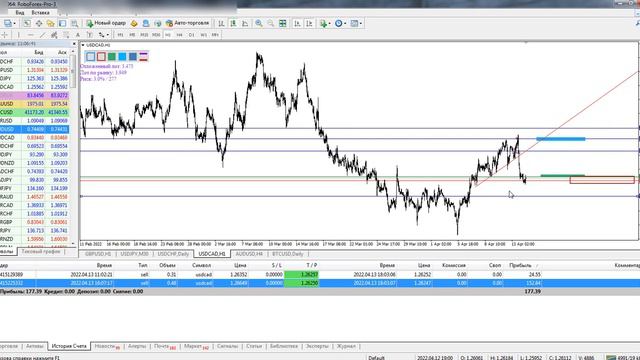Close the Market Watch panel
This screenshot has height=360, width=640.
click(74, 44)
